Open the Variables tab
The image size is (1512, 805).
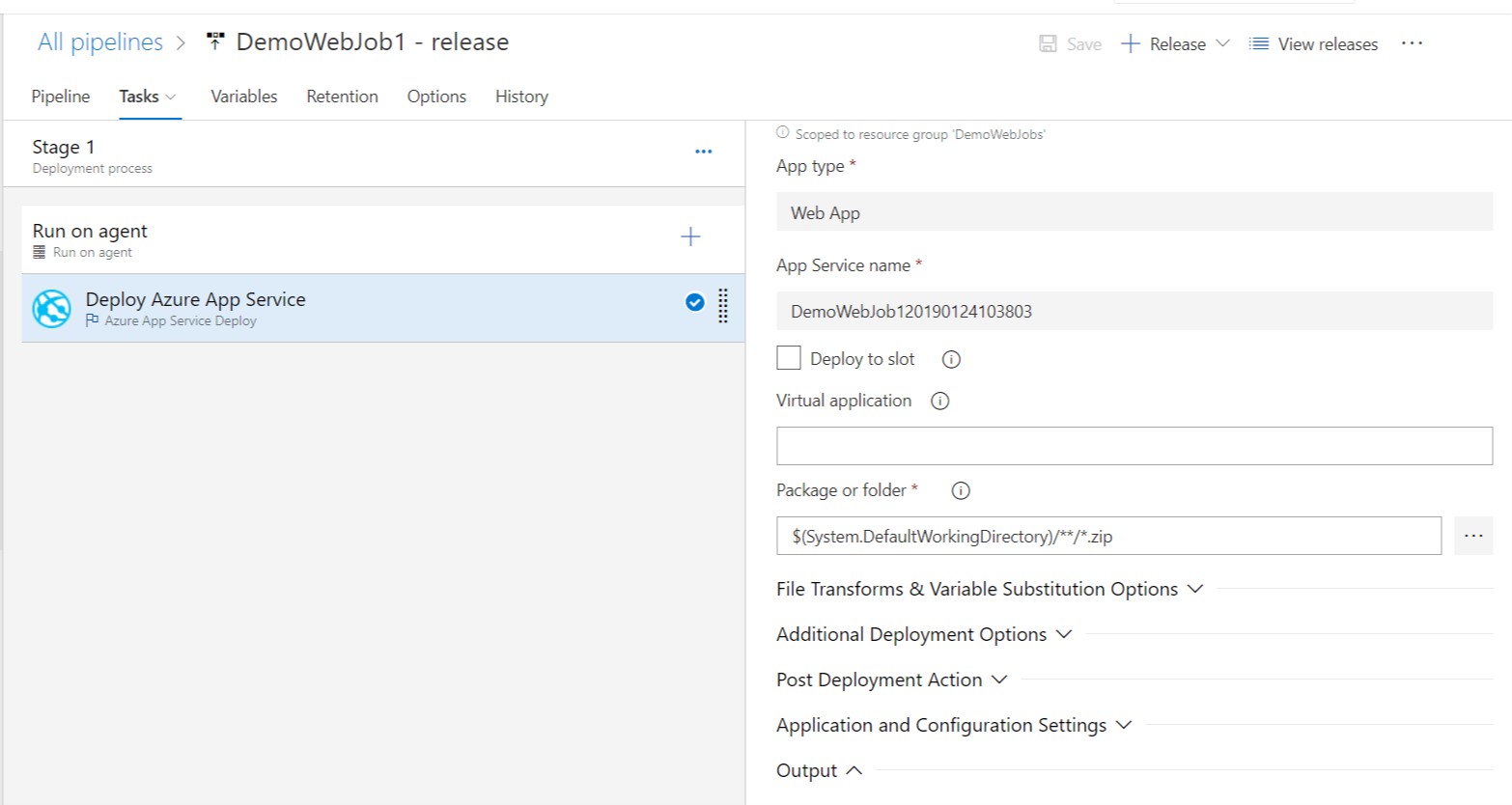click(244, 97)
